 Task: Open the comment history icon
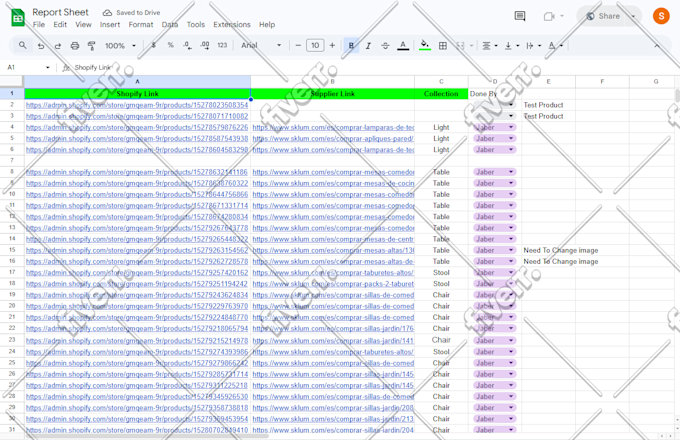(x=520, y=16)
